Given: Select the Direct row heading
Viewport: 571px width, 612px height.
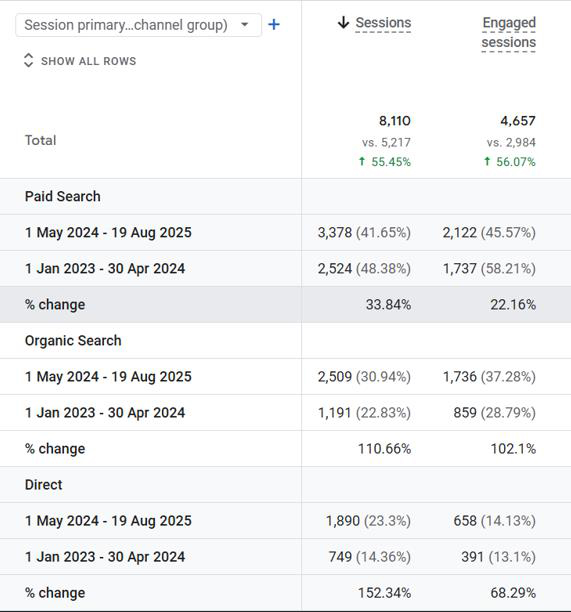Looking at the screenshot, I should click(x=43, y=485).
